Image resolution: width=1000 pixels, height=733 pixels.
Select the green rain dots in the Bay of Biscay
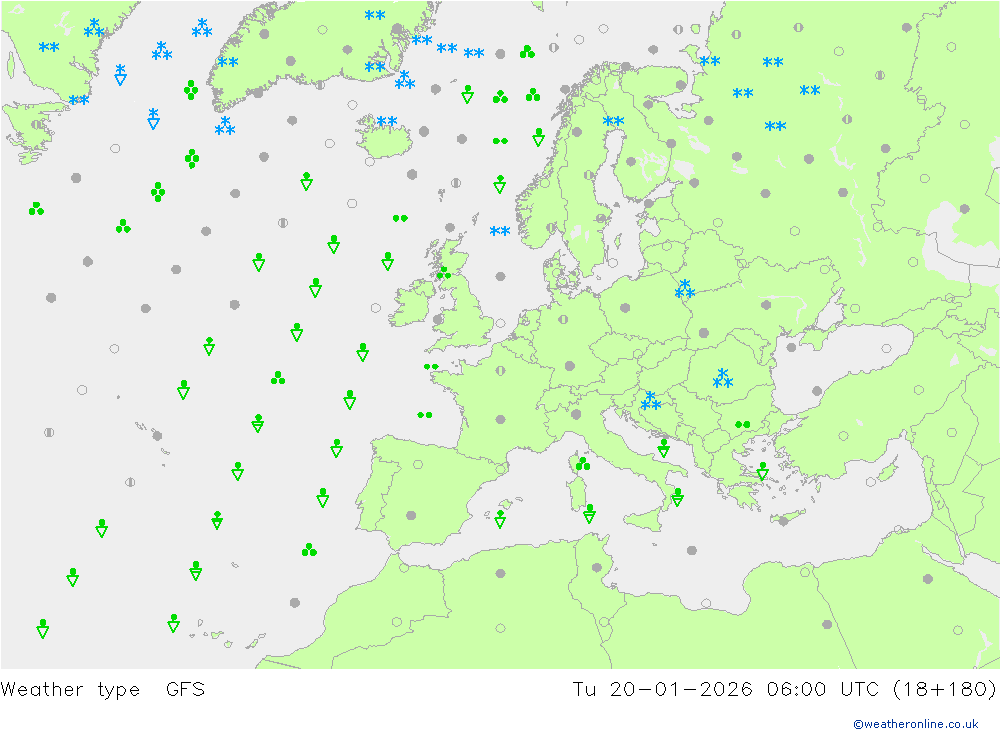click(424, 414)
